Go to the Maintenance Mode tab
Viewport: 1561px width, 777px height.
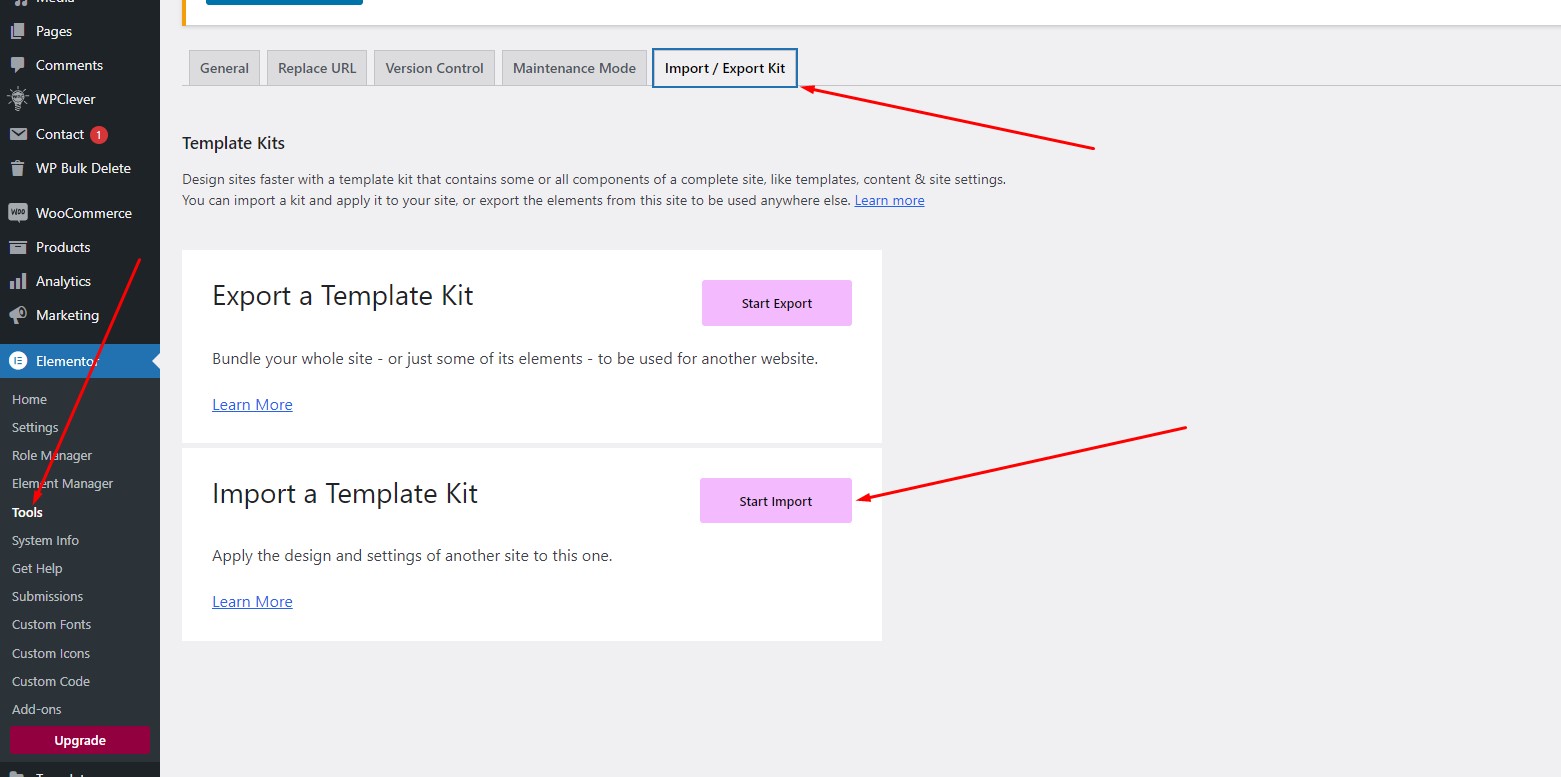click(x=574, y=68)
